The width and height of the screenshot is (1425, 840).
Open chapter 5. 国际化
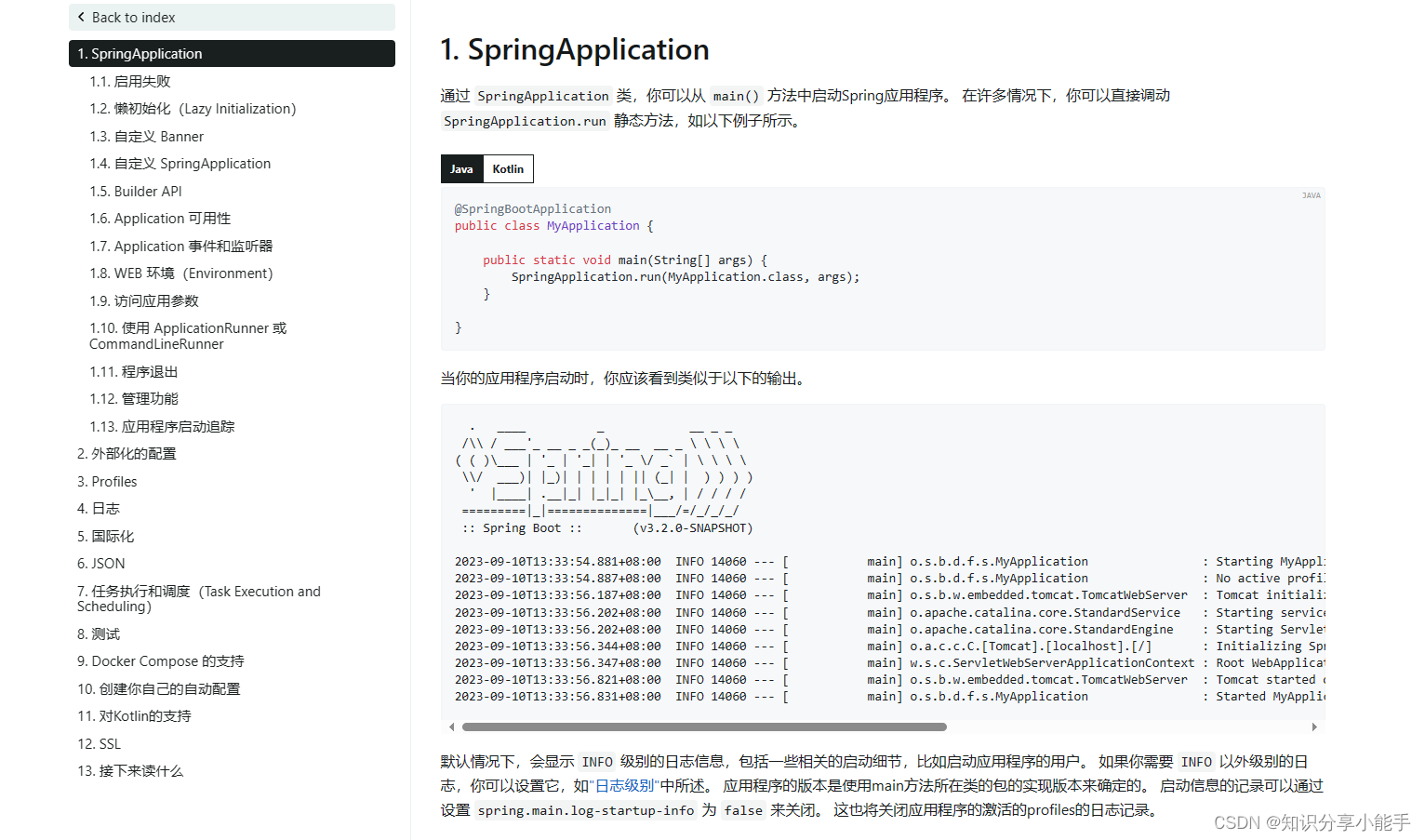[105, 537]
